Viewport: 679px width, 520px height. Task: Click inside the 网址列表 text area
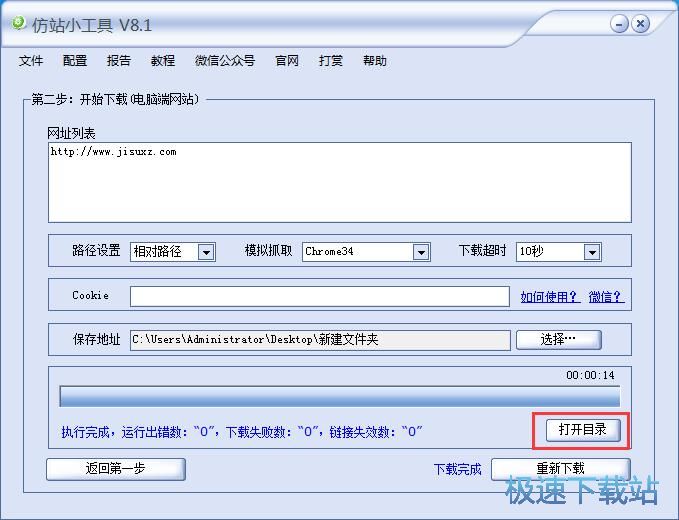tap(340, 182)
